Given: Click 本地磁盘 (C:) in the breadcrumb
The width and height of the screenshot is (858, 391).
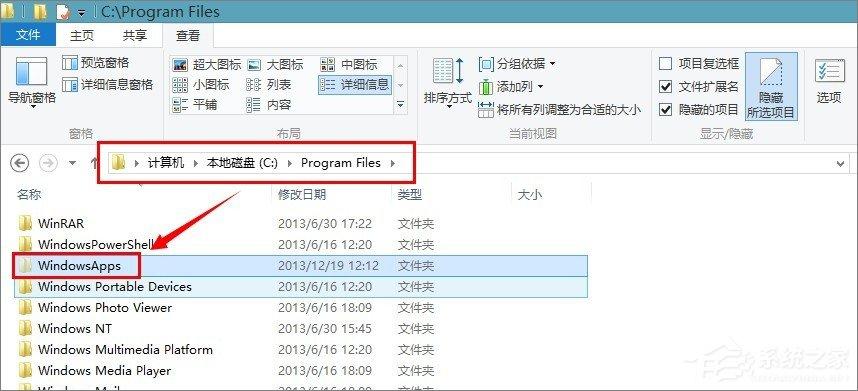Looking at the screenshot, I should pyautogui.click(x=242, y=163).
